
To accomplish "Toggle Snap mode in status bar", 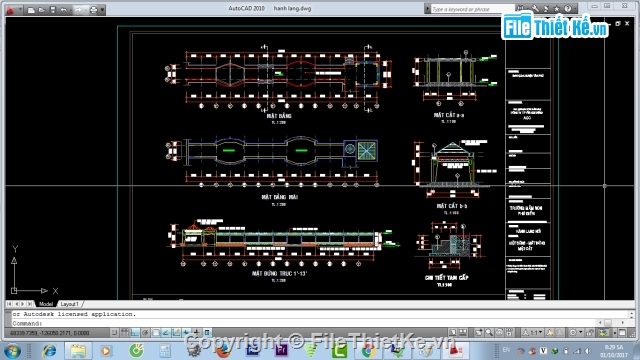I will click(114, 333).
